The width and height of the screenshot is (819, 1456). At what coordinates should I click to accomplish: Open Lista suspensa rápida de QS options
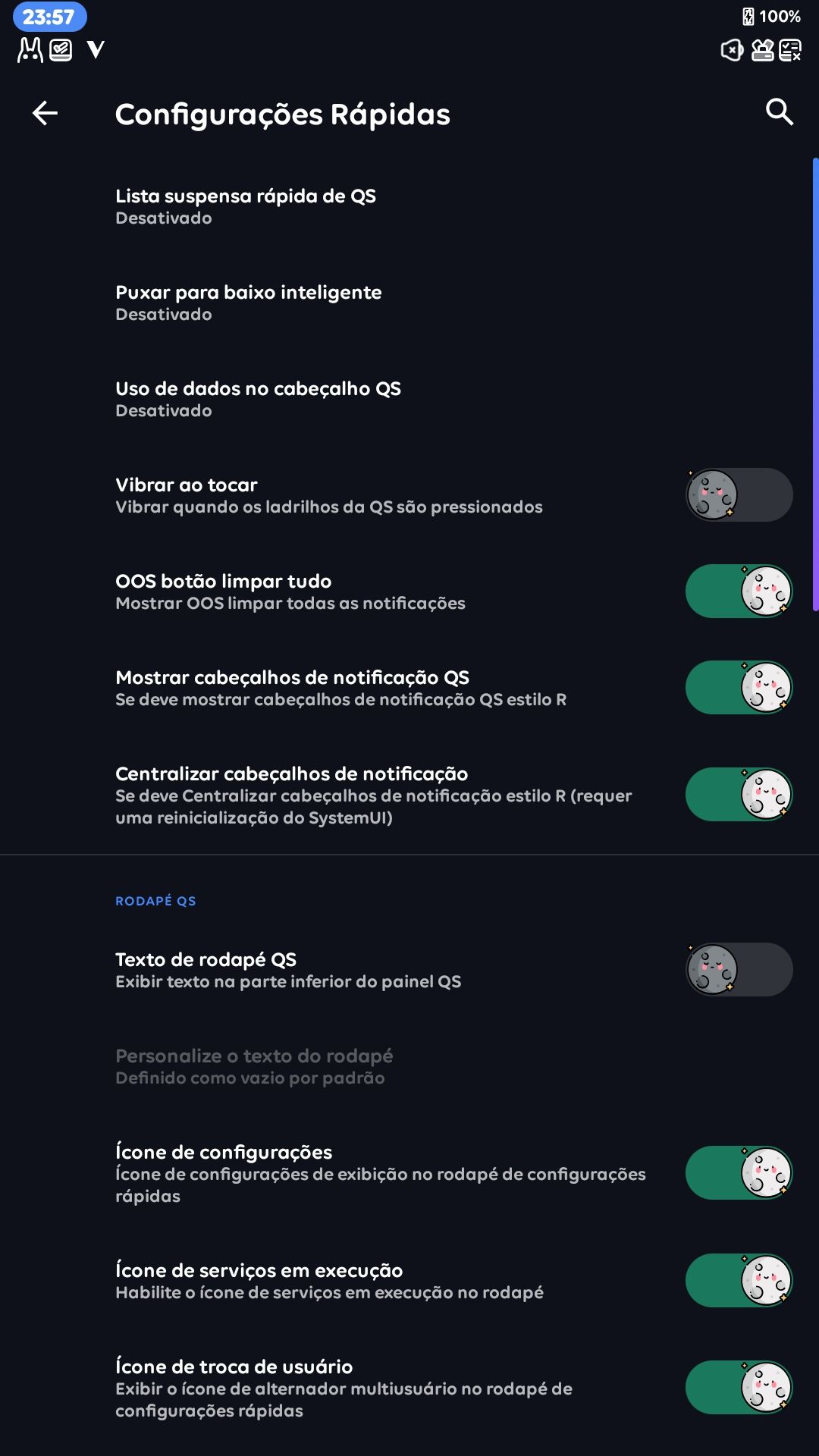[246, 206]
